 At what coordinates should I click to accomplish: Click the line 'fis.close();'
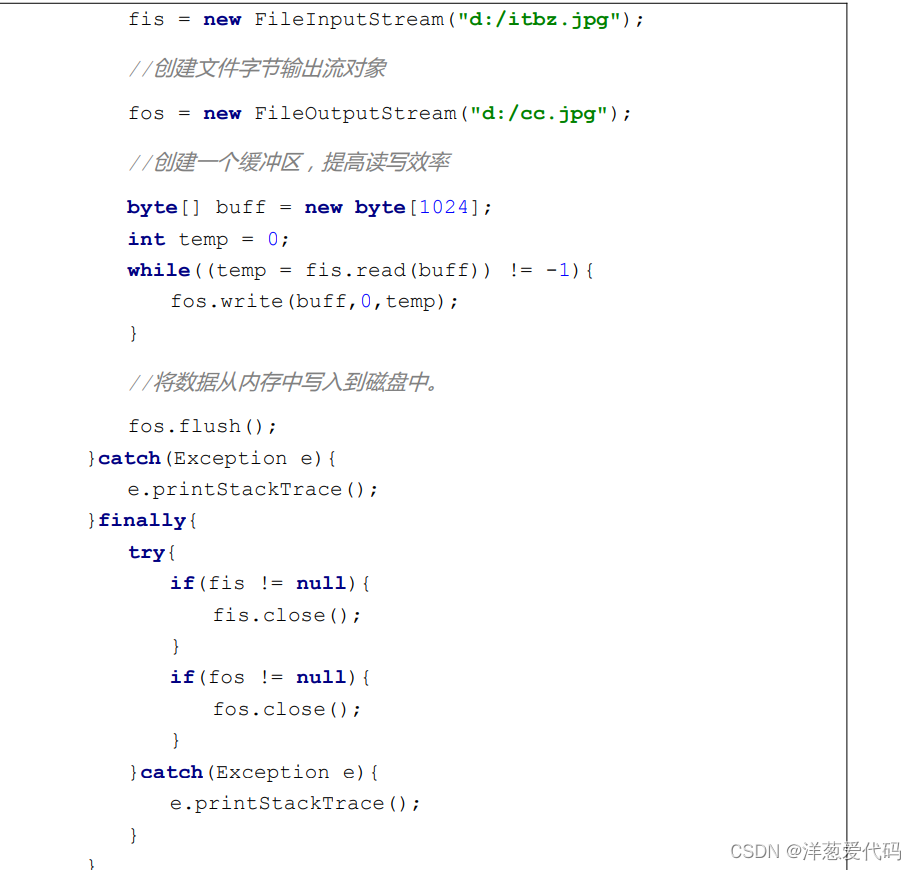(x=287, y=615)
